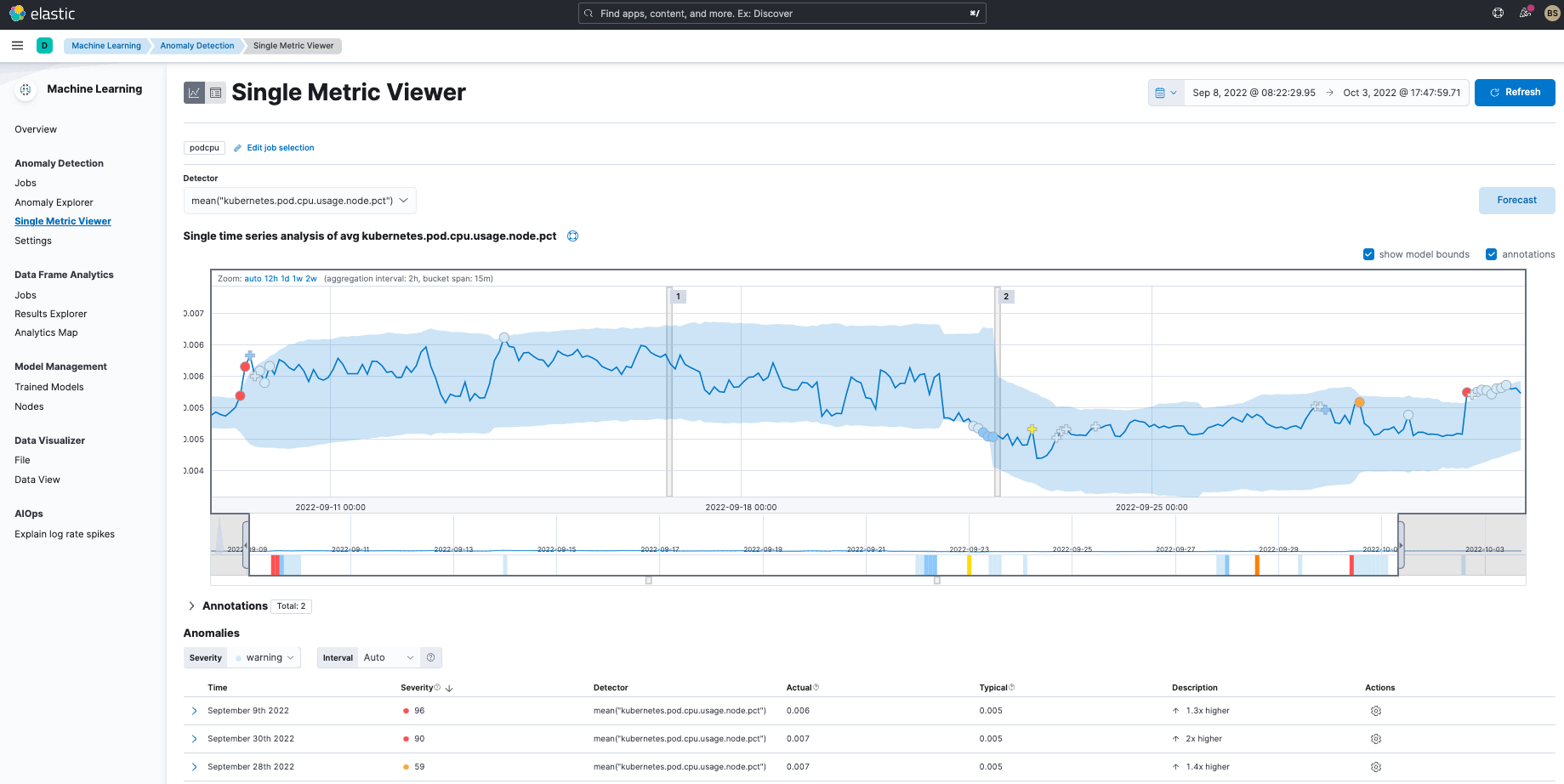Open the Severity warning dropdown
Screen dimensions: 1564x784
268,657
